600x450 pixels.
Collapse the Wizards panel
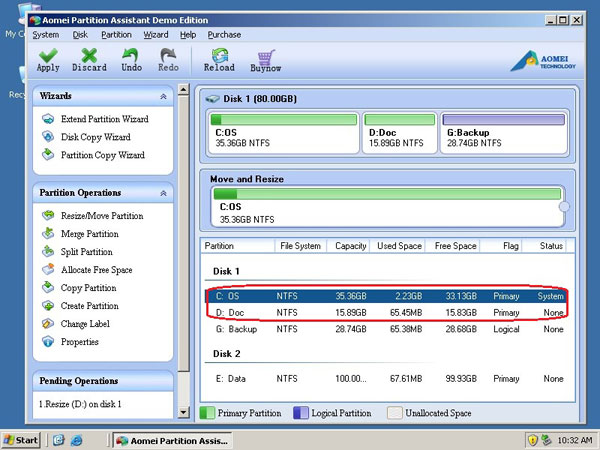(163, 96)
